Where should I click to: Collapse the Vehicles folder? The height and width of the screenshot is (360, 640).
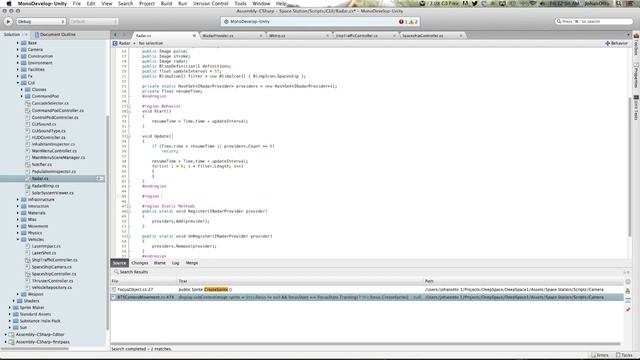click(x=18, y=240)
